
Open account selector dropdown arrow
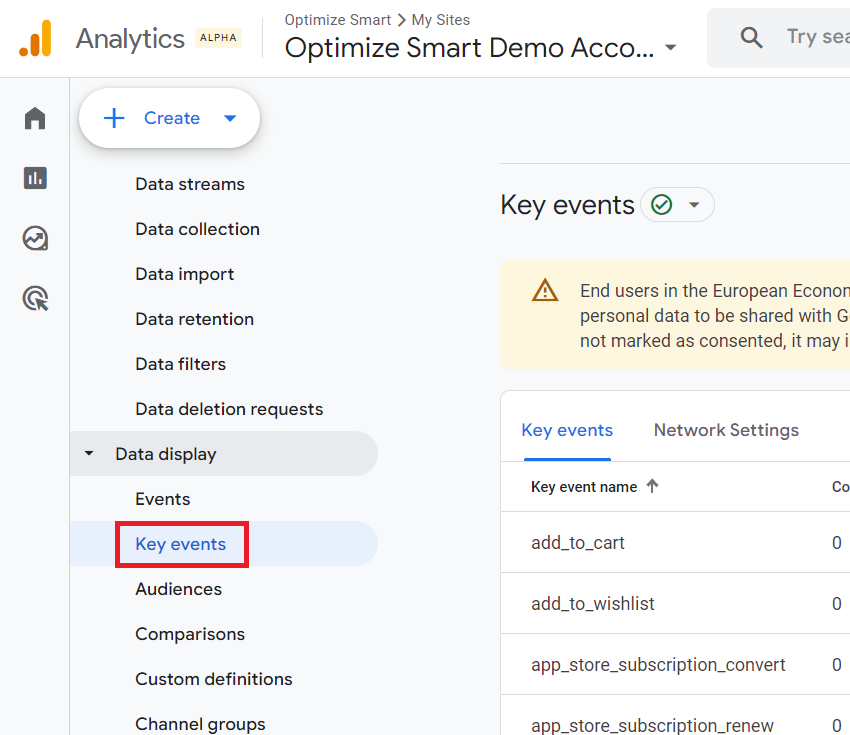click(671, 48)
